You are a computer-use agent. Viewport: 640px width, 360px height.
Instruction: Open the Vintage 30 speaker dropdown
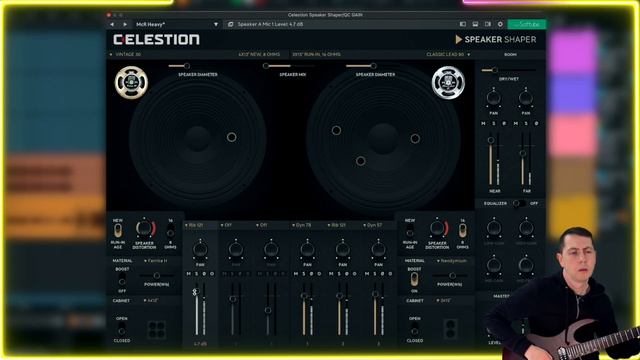coord(125,54)
